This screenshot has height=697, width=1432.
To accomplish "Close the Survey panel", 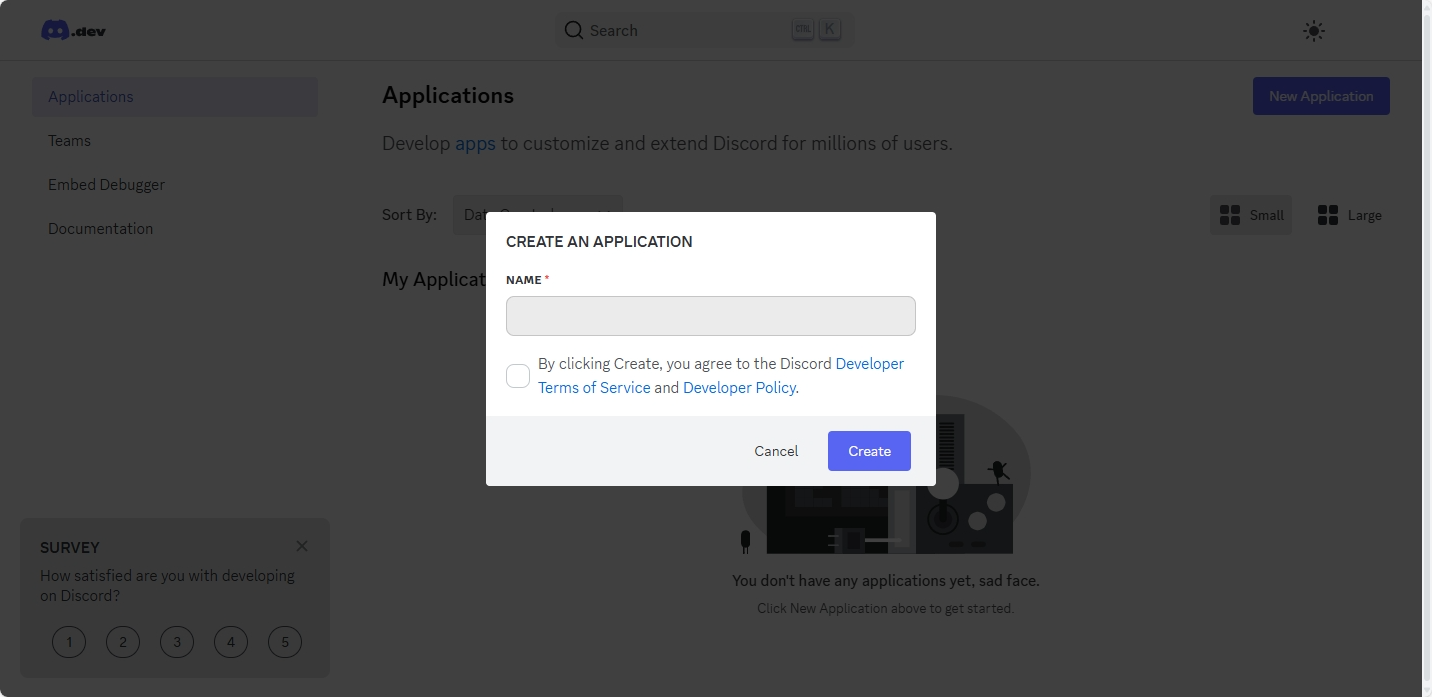I will tap(302, 546).
